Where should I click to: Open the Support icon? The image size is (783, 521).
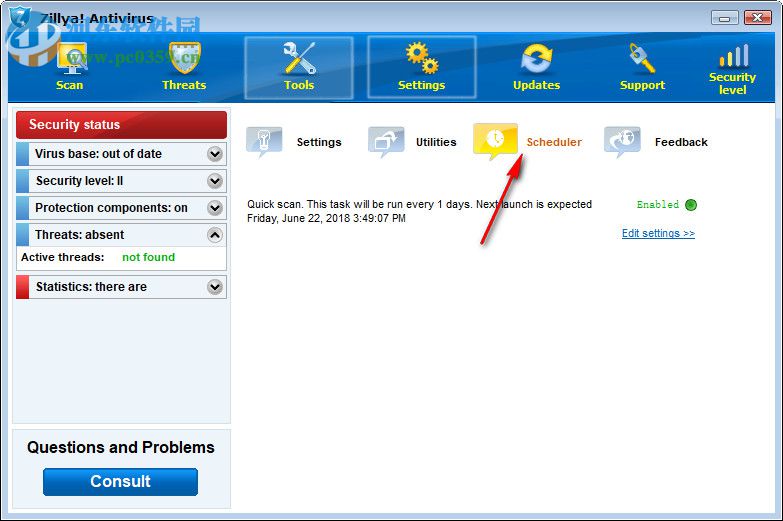[642, 58]
